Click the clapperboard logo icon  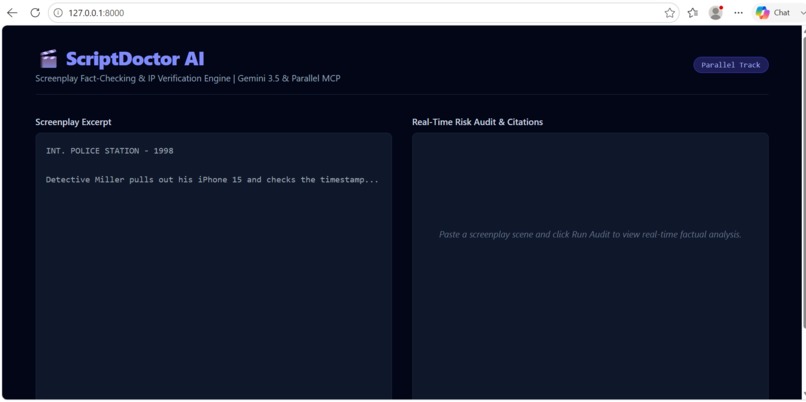[48, 59]
